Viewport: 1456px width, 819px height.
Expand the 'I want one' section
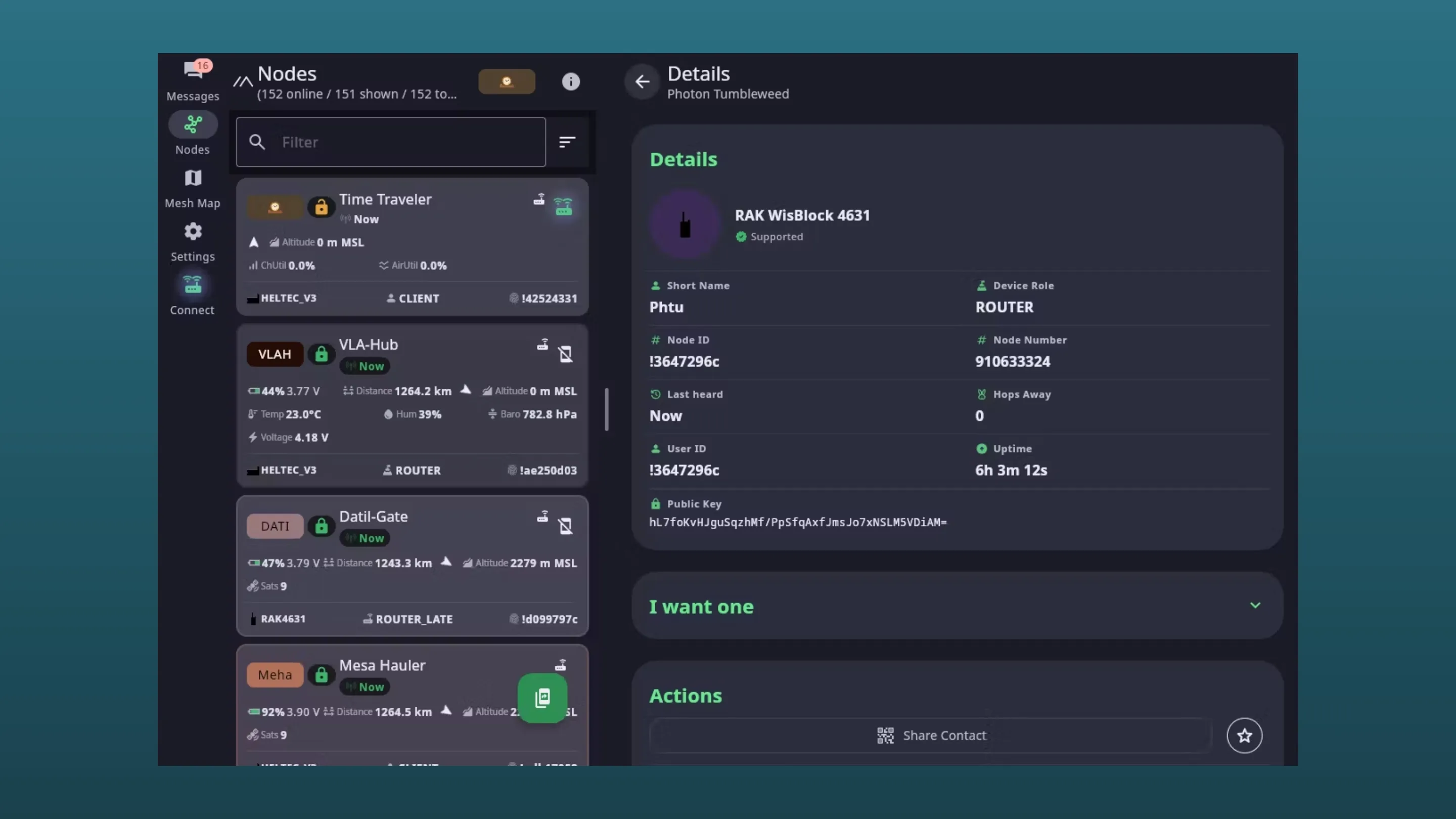[957, 606]
